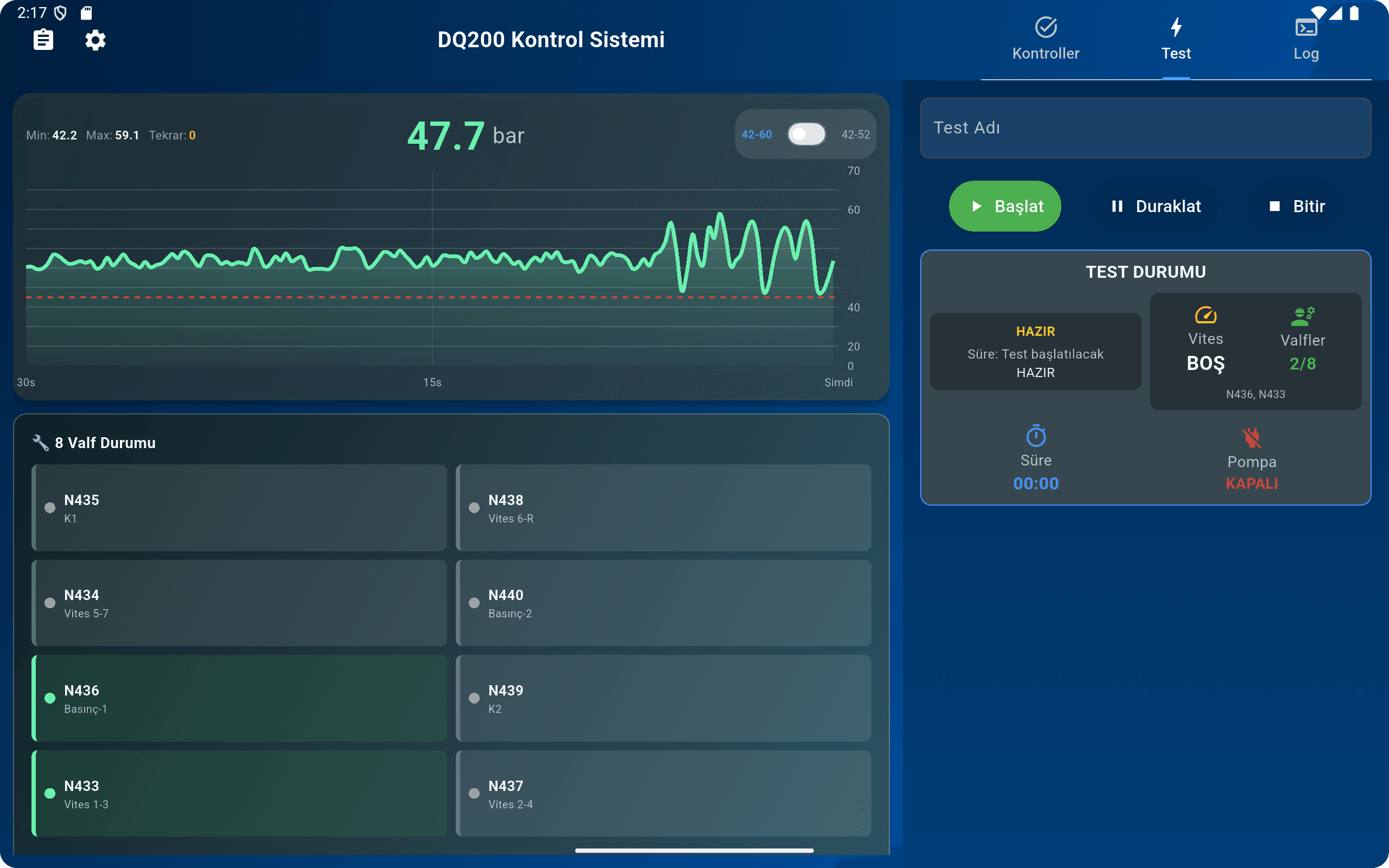Toggle valve N438 Vites 6-R
1389x868 pixels.
[663, 507]
